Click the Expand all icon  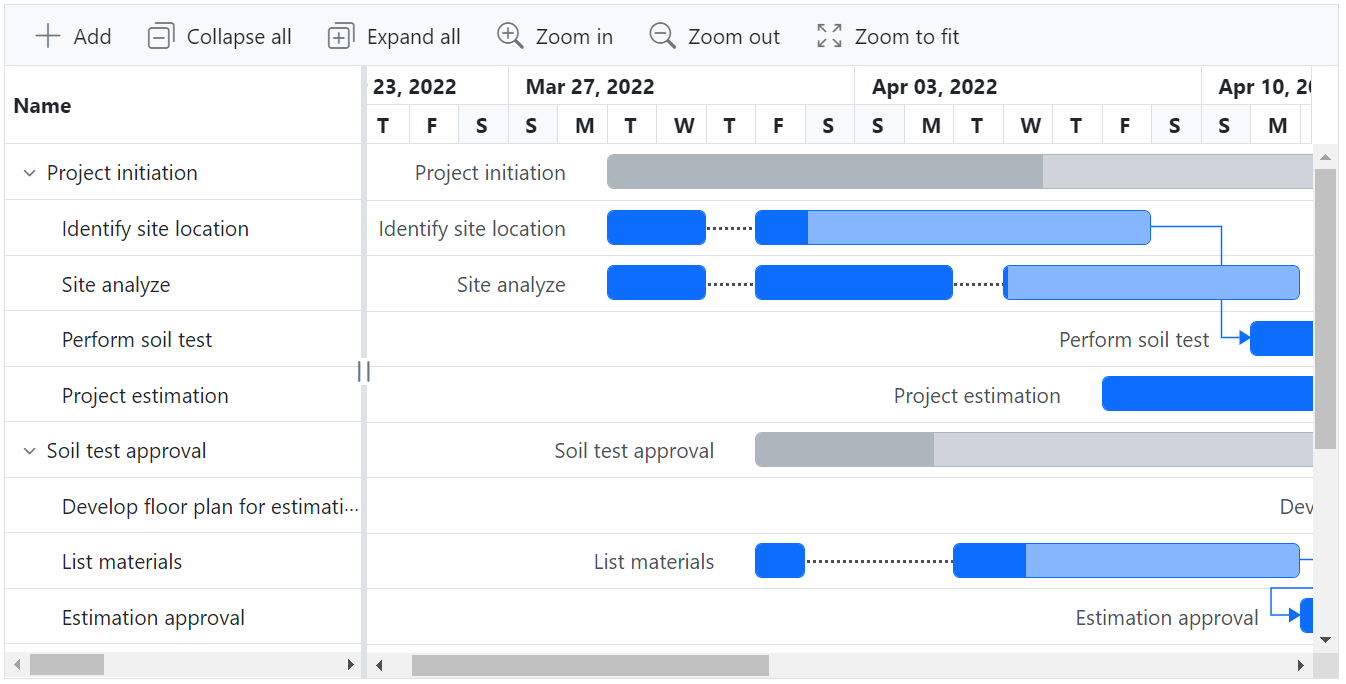340,34
